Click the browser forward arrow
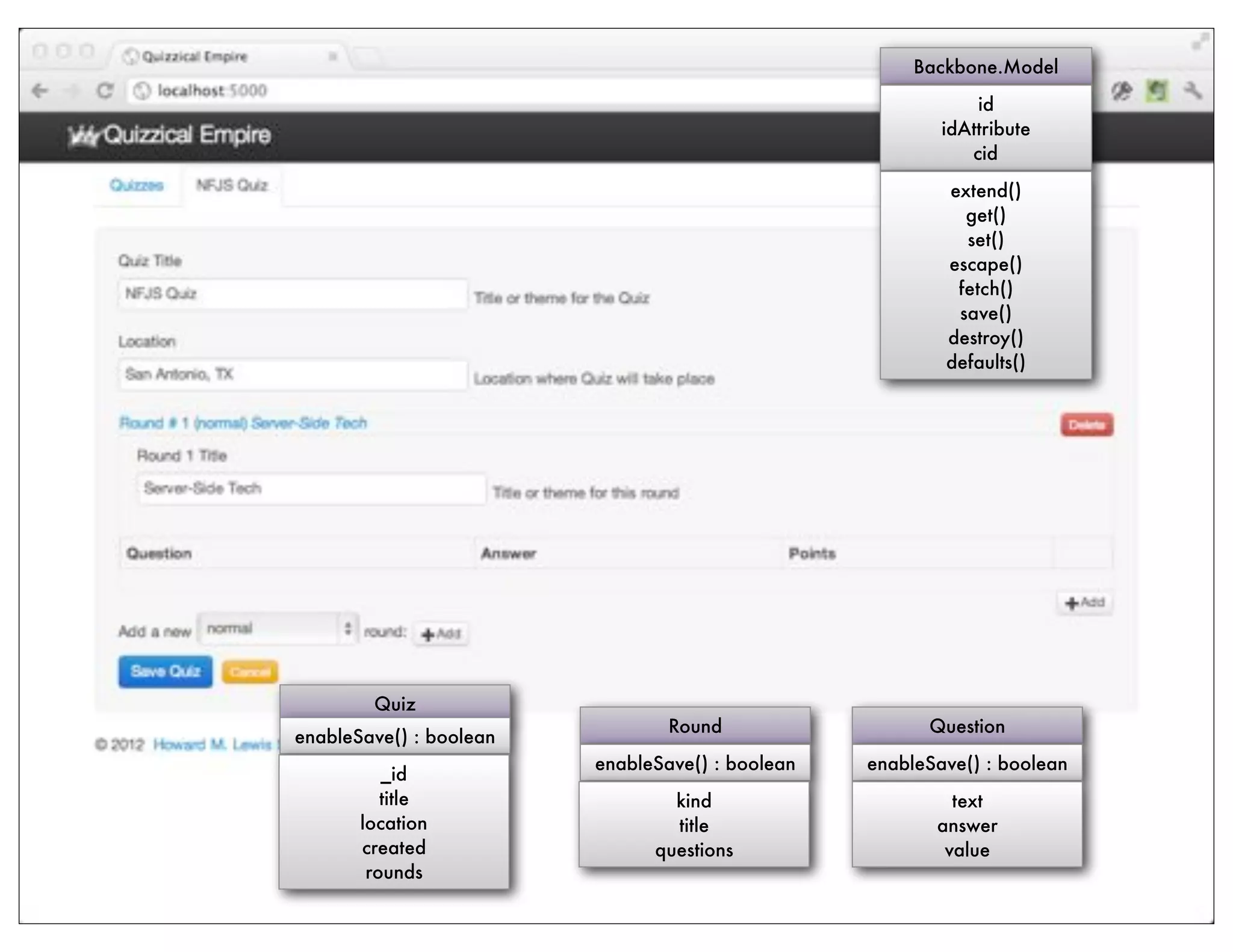 [x=72, y=91]
